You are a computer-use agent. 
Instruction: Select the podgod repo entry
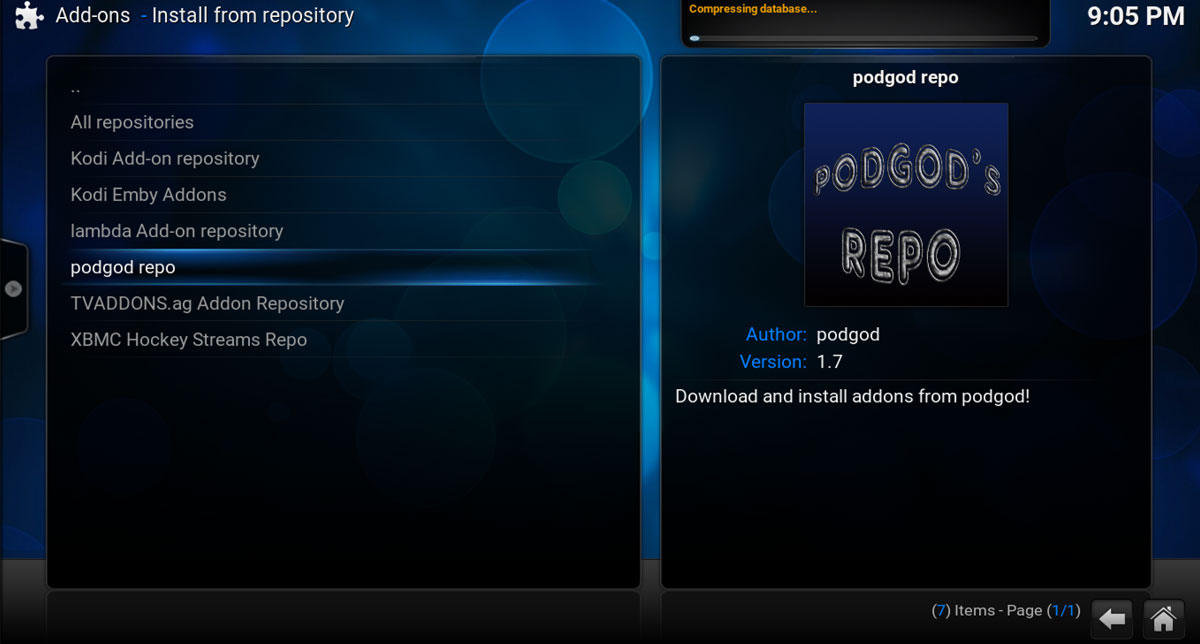(x=343, y=267)
